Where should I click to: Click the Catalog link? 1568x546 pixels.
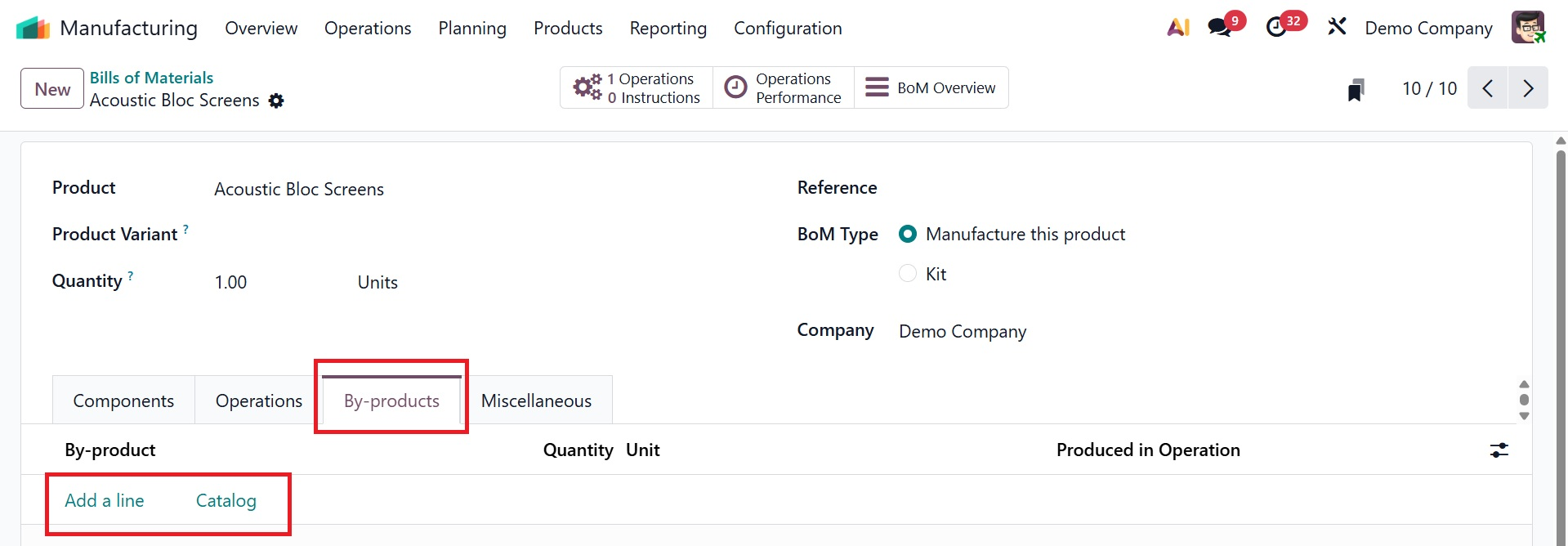[226, 500]
